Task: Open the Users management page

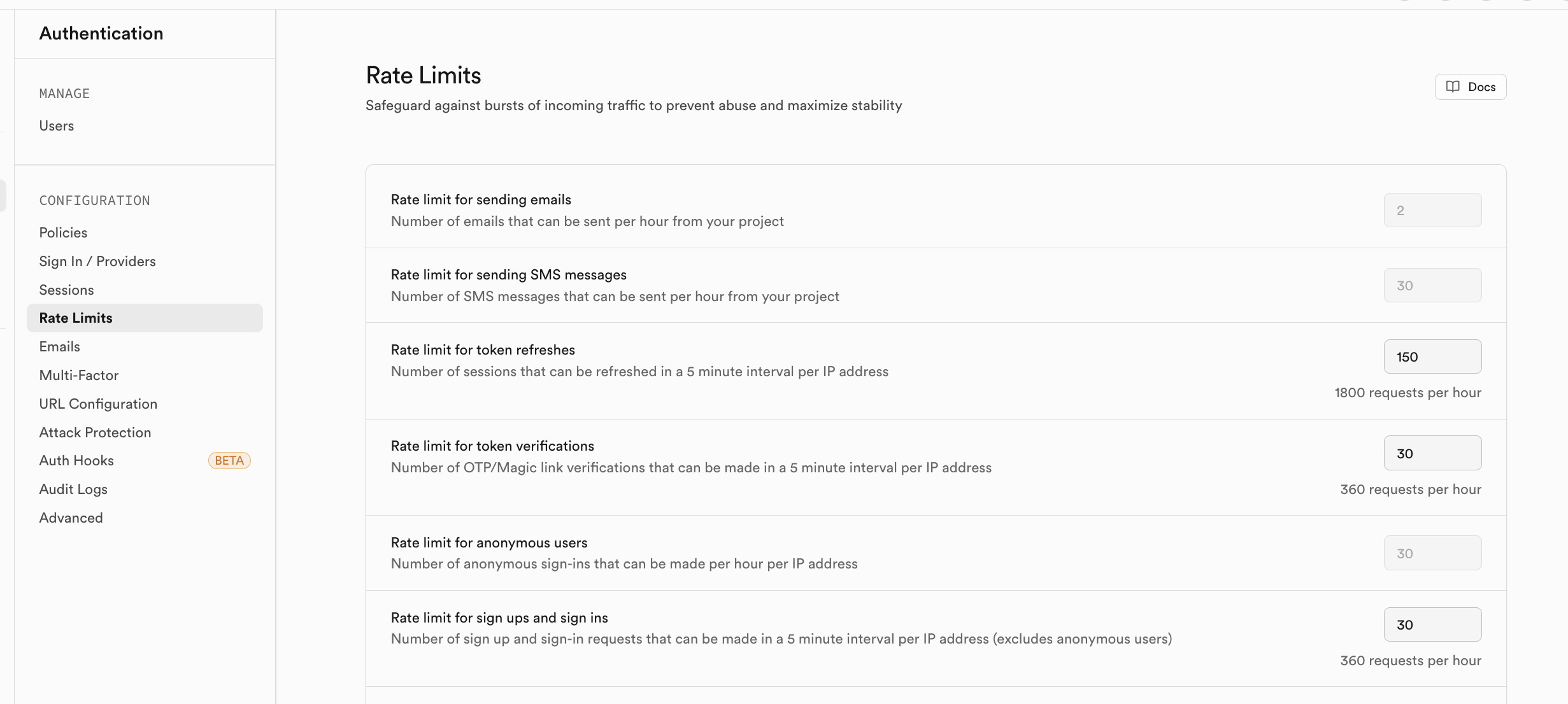Action: tap(57, 126)
